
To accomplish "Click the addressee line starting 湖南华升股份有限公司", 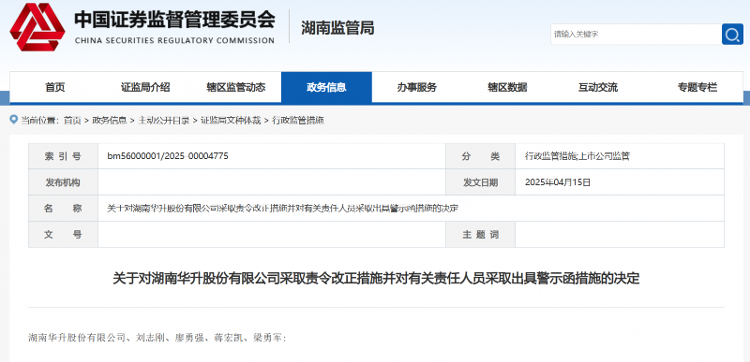I will click(x=157, y=338).
